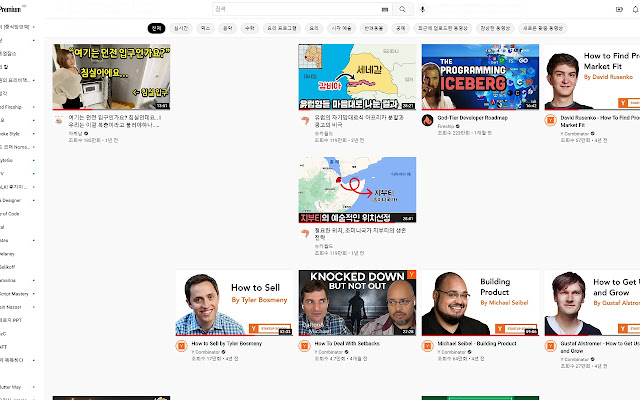The width and height of the screenshot is (640, 400).
Task: Select the 감상한 동영상 chip
Action: (495, 28)
